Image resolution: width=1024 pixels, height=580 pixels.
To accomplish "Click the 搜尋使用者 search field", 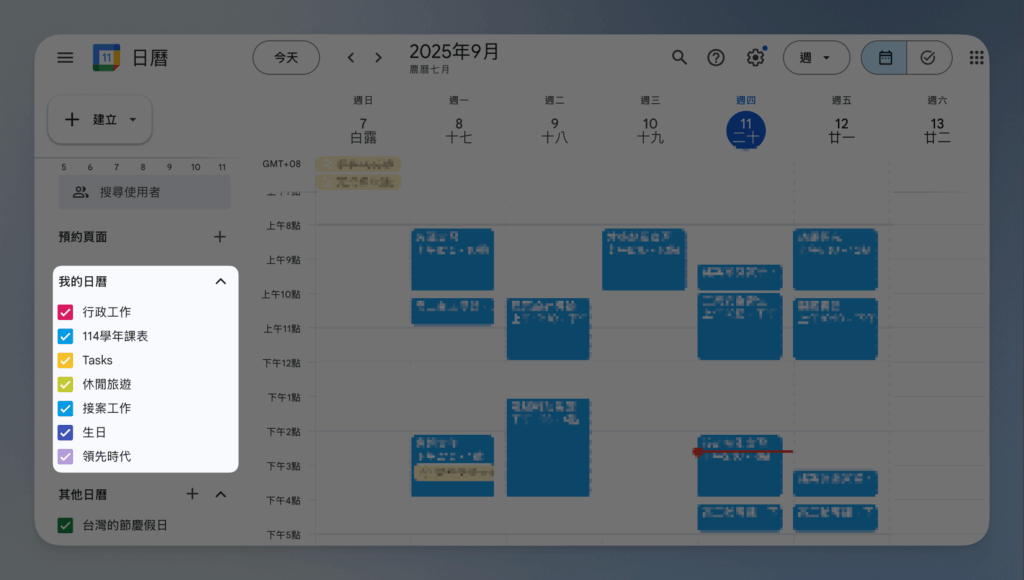I will click(x=144, y=192).
